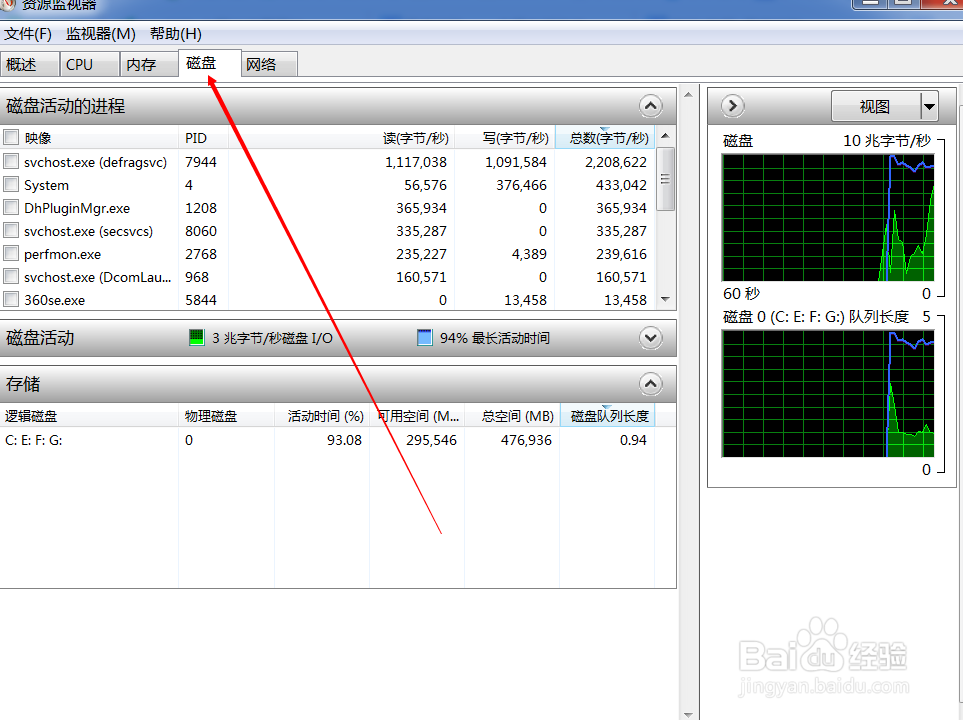963x720 pixels.
Task: Sort storage by 物理磁盘 column
Action: [226, 416]
